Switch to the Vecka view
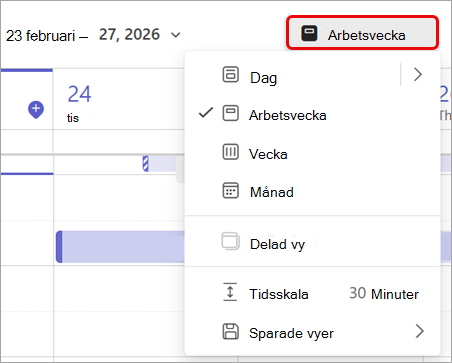452x363 pixels. click(x=313, y=154)
